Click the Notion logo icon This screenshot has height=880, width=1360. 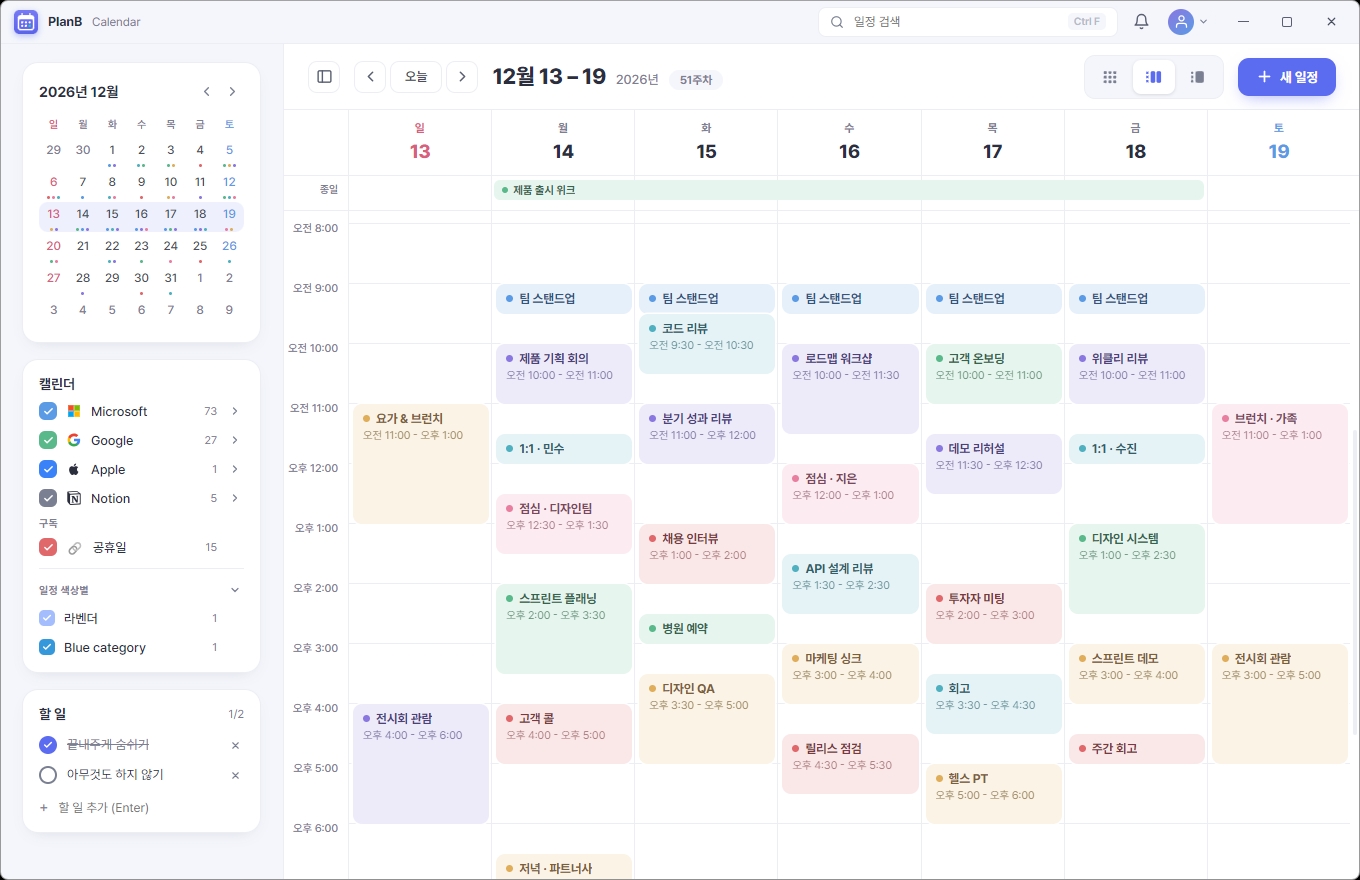click(74, 498)
